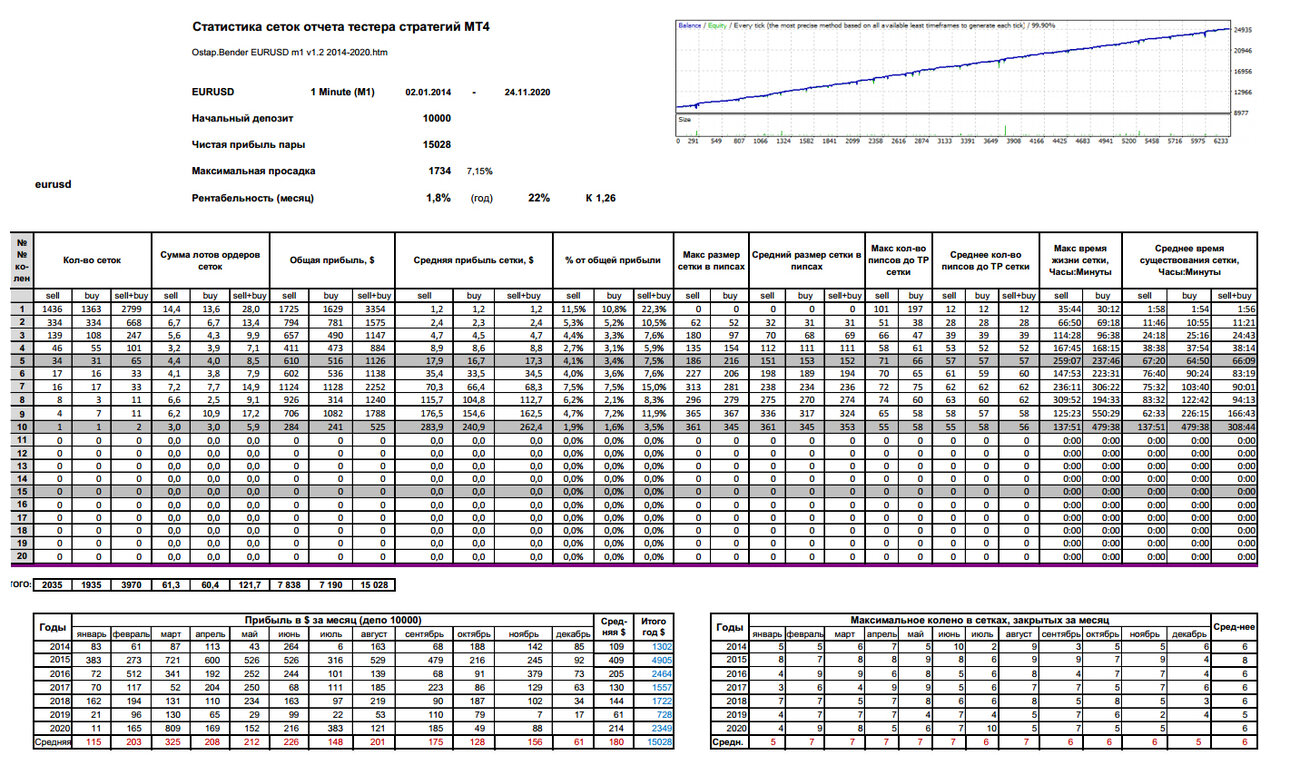1290x765 pixels.
Task: Click the "Максимальное колено в сетках" table title
Action: [x=979, y=620]
